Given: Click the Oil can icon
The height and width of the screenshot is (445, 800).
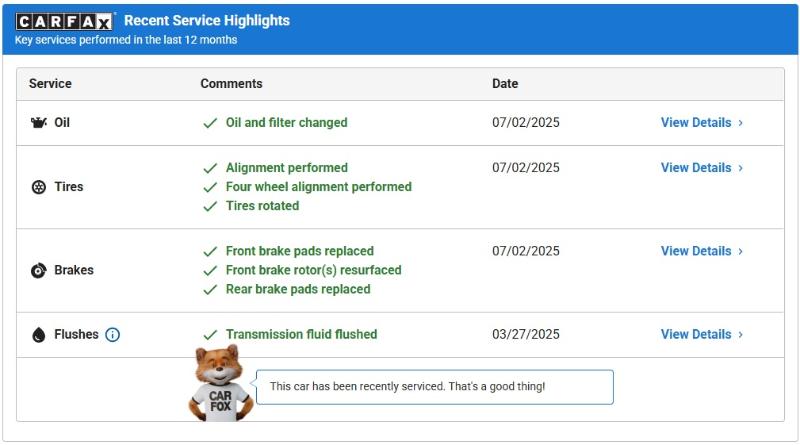Looking at the screenshot, I should coord(39,123).
